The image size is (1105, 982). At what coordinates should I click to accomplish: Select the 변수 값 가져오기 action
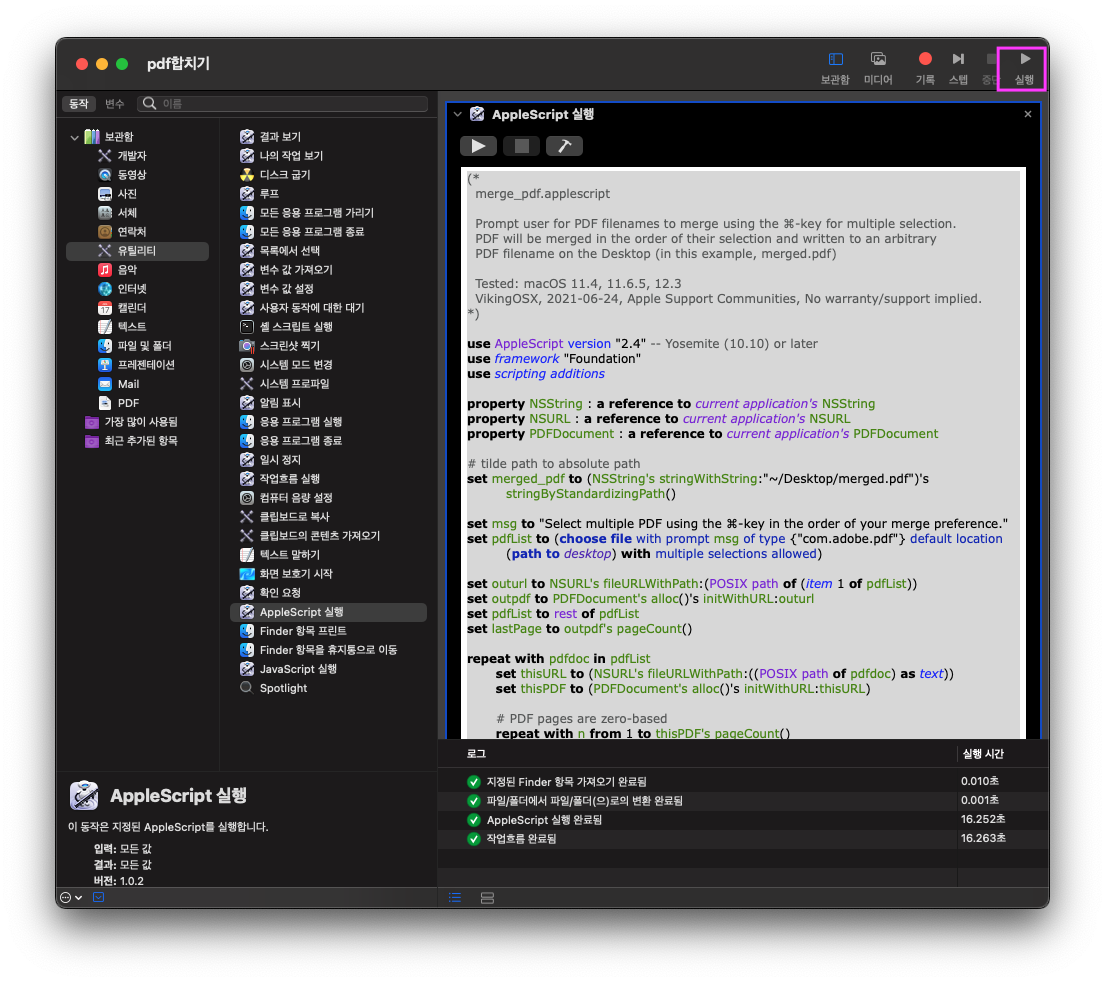(x=296, y=270)
